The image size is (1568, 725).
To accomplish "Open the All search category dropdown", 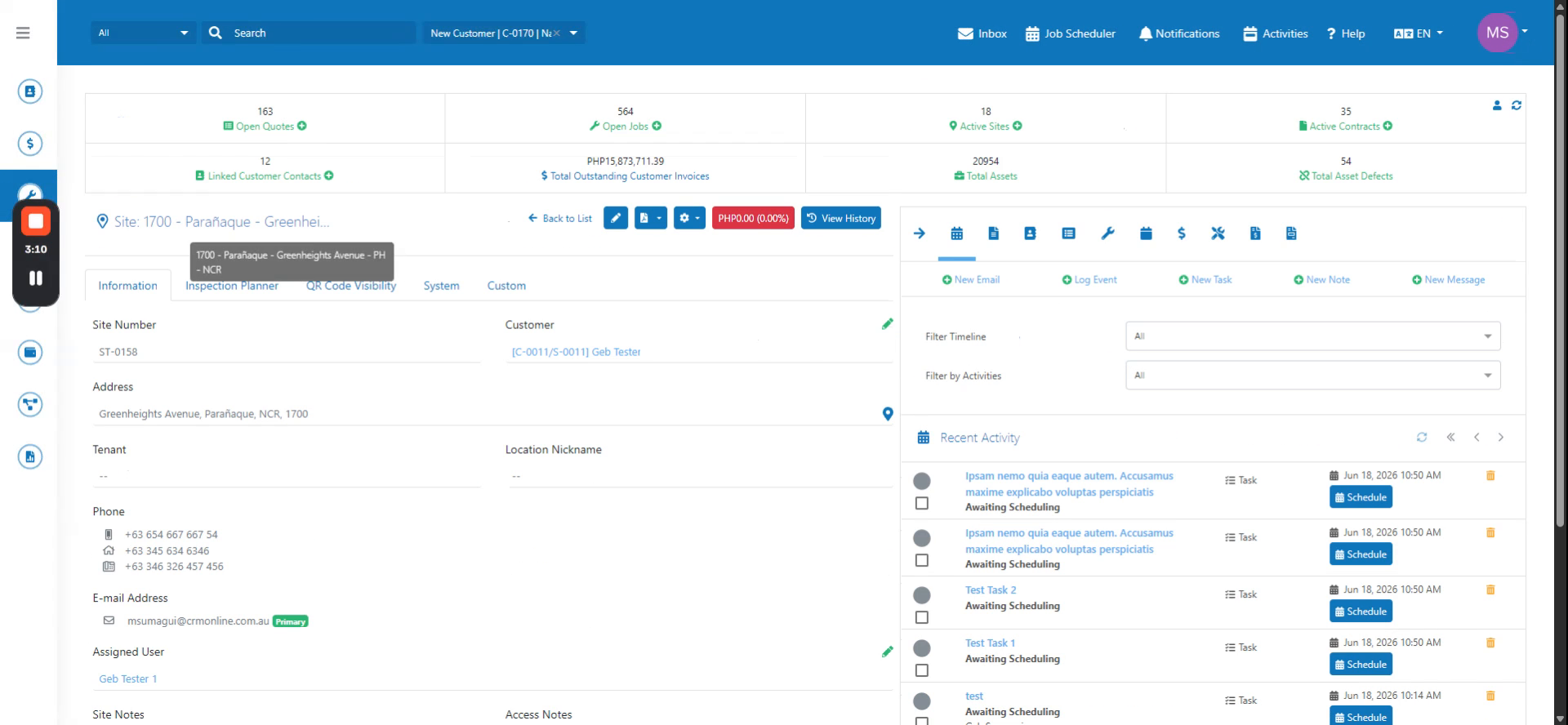I will click(x=143, y=33).
